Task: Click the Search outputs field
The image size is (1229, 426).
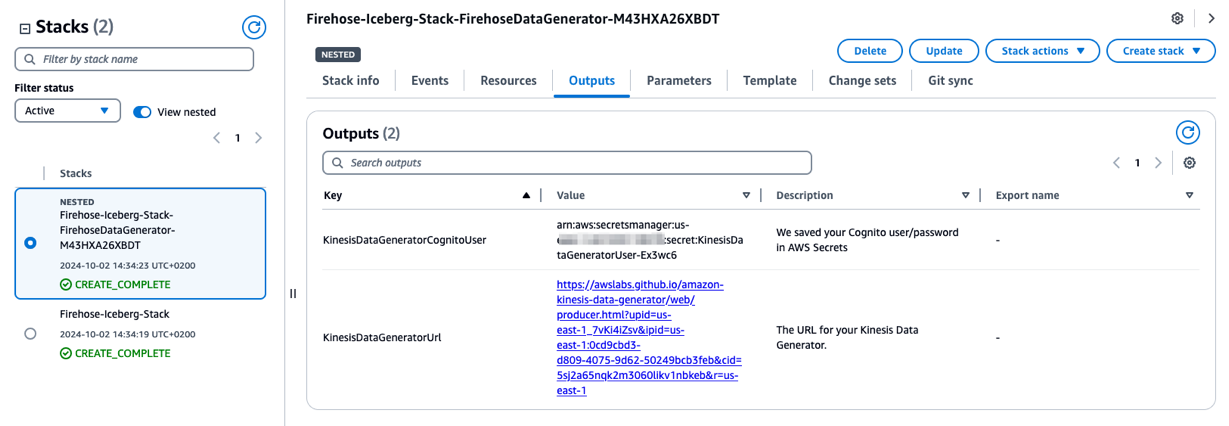Action: (567, 163)
